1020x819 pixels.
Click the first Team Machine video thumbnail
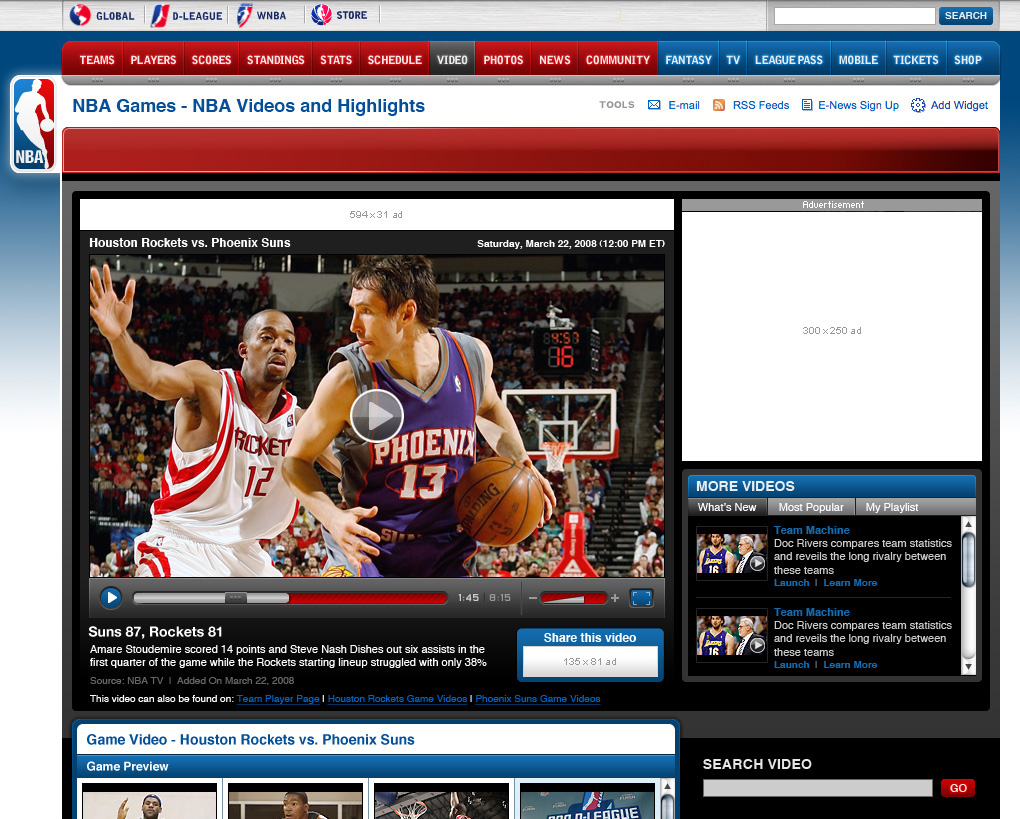(731, 553)
